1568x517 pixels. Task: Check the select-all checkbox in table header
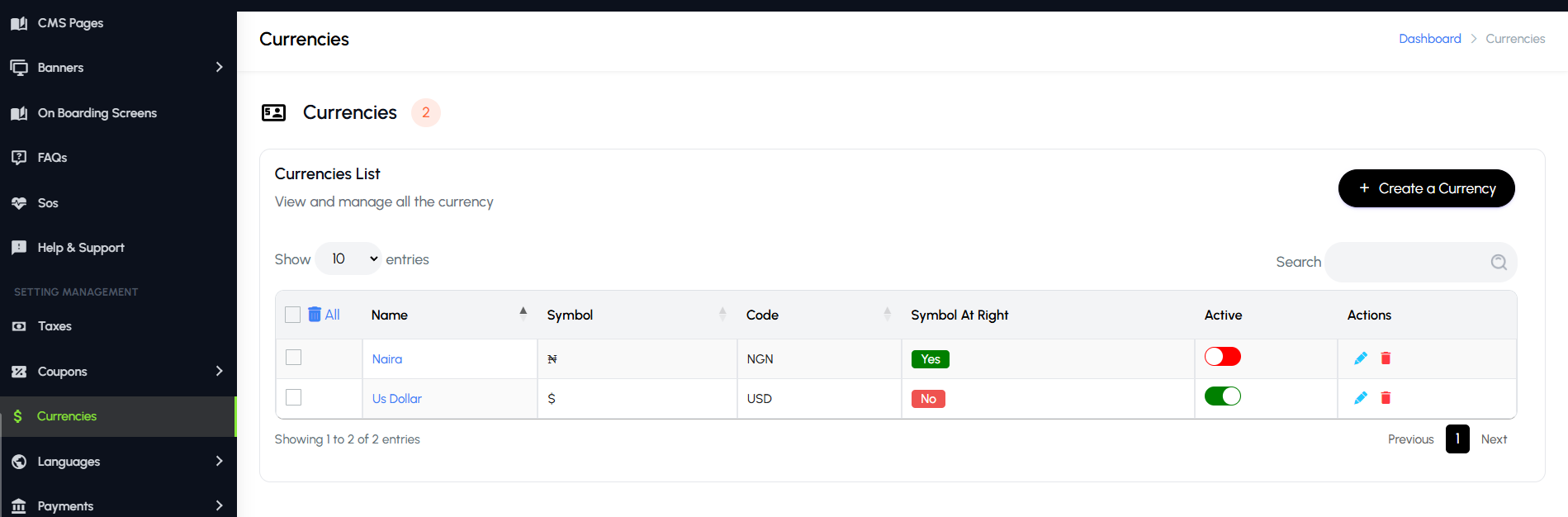pyautogui.click(x=292, y=315)
